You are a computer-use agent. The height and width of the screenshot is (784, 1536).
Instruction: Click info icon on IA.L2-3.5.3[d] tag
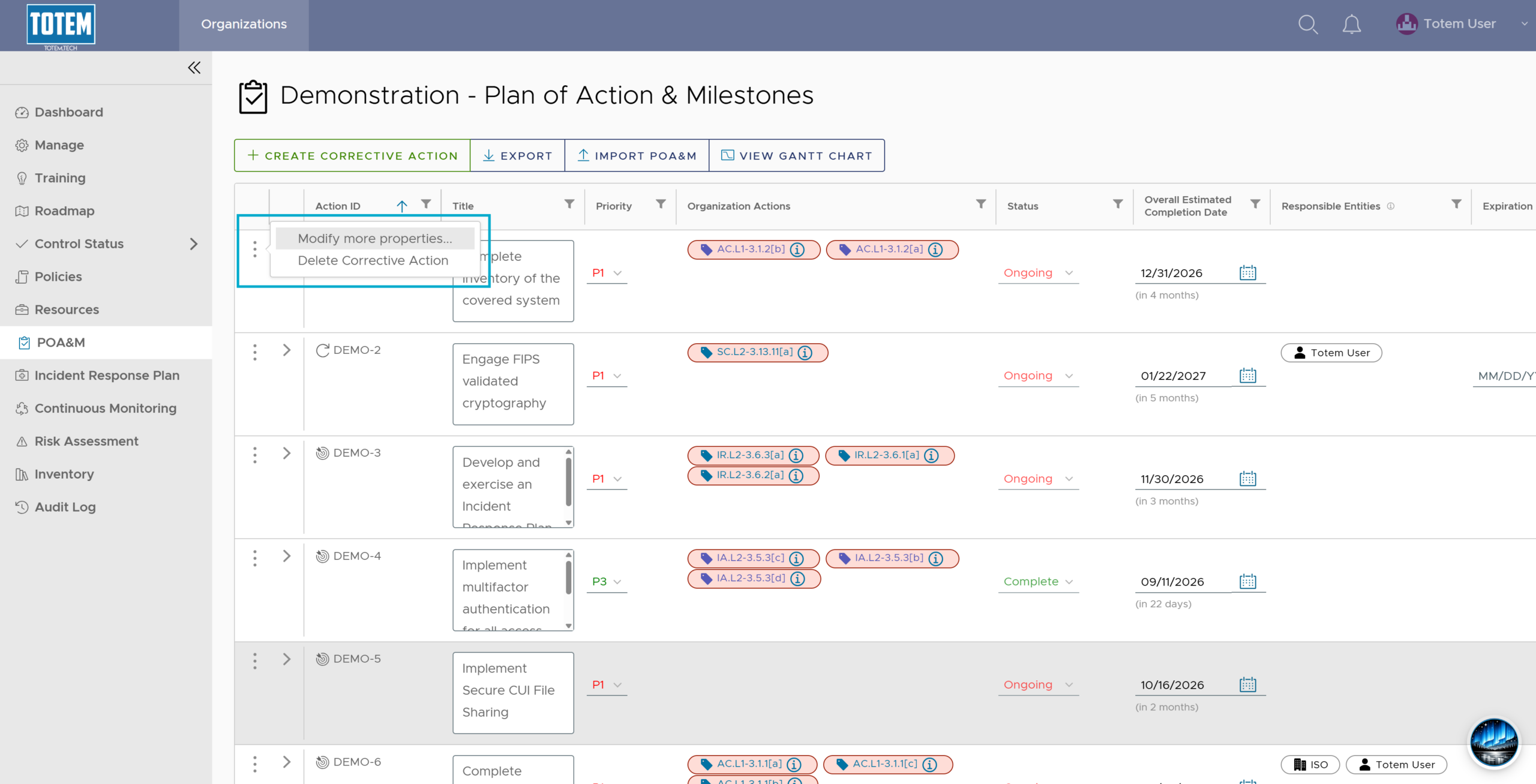pos(797,579)
